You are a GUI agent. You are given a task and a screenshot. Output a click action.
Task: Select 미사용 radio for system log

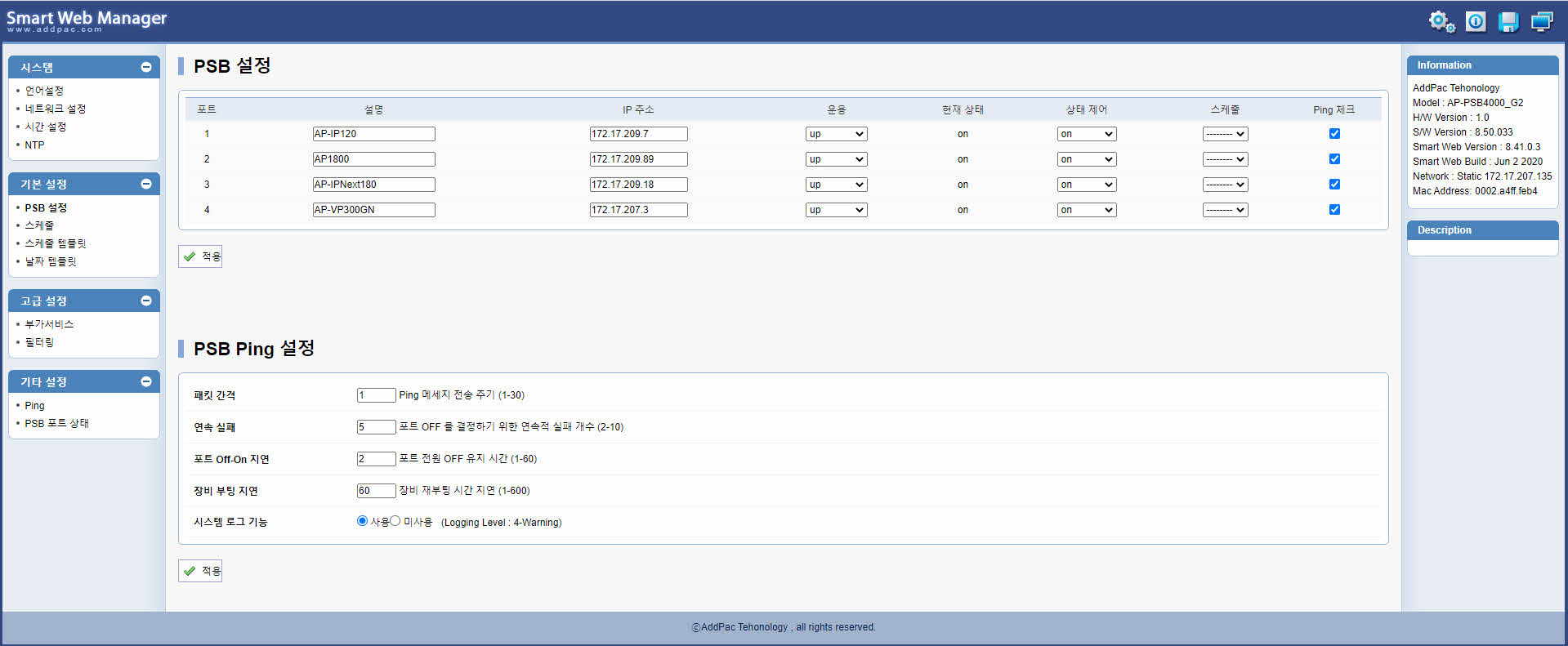[x=395, y=521]
